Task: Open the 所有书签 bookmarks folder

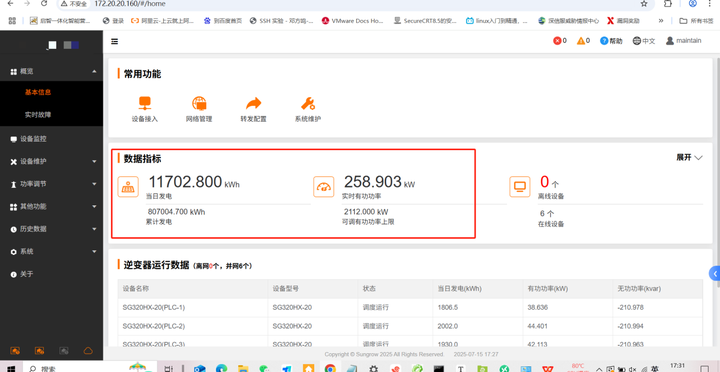Action: pos(697,21)
